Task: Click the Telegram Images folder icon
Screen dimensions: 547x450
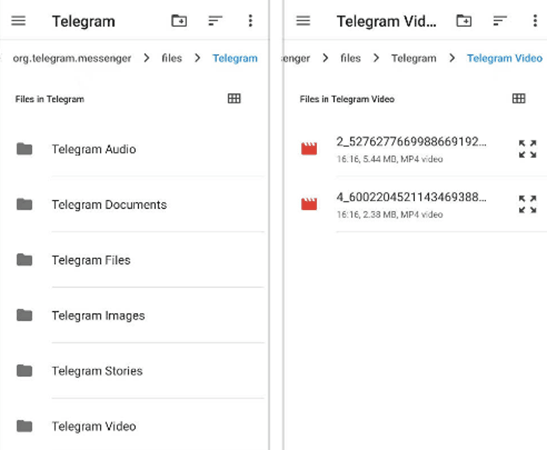Action: (24, 315)
